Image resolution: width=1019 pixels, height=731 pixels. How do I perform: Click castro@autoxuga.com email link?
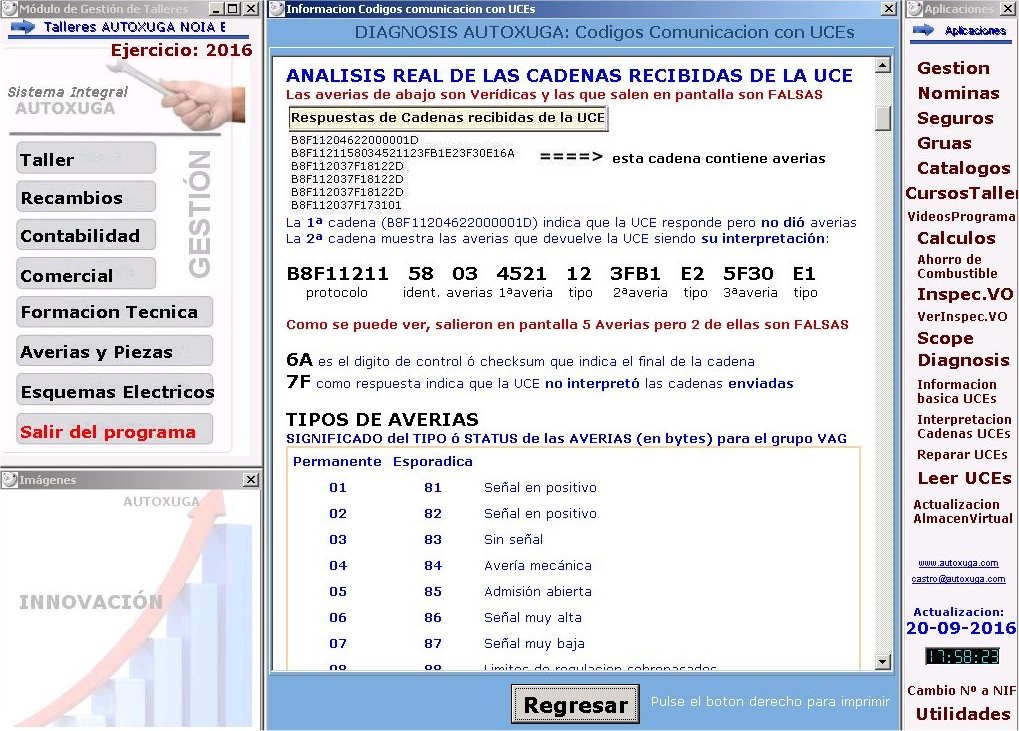click(958, 578)
